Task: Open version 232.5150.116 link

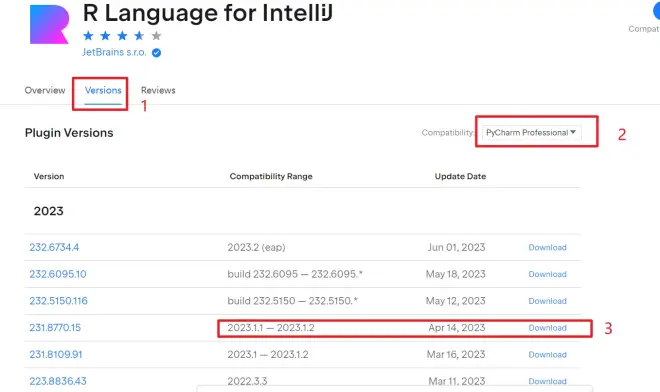Action: pos(58,301)
